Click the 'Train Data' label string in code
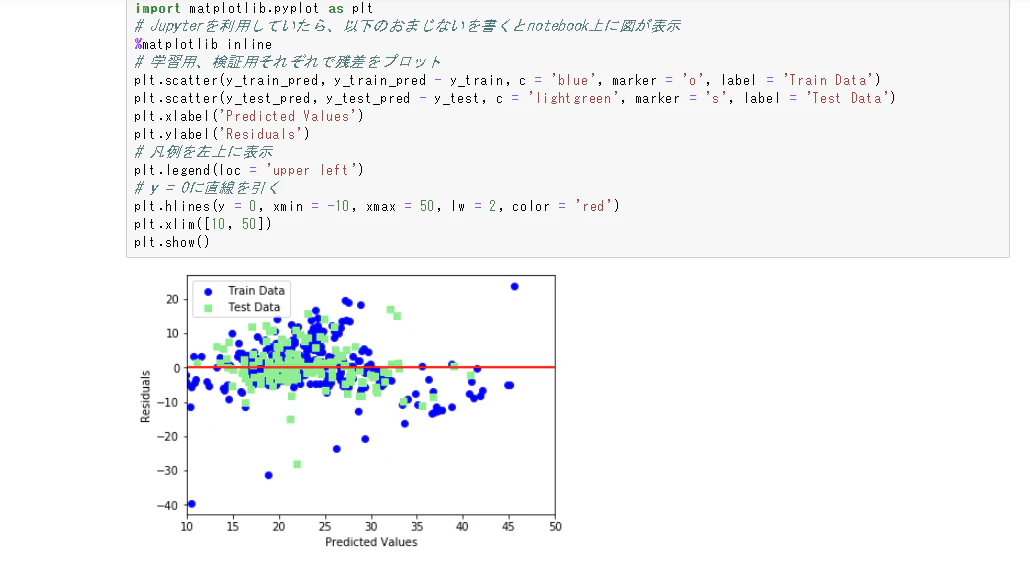 pos(828,80)
